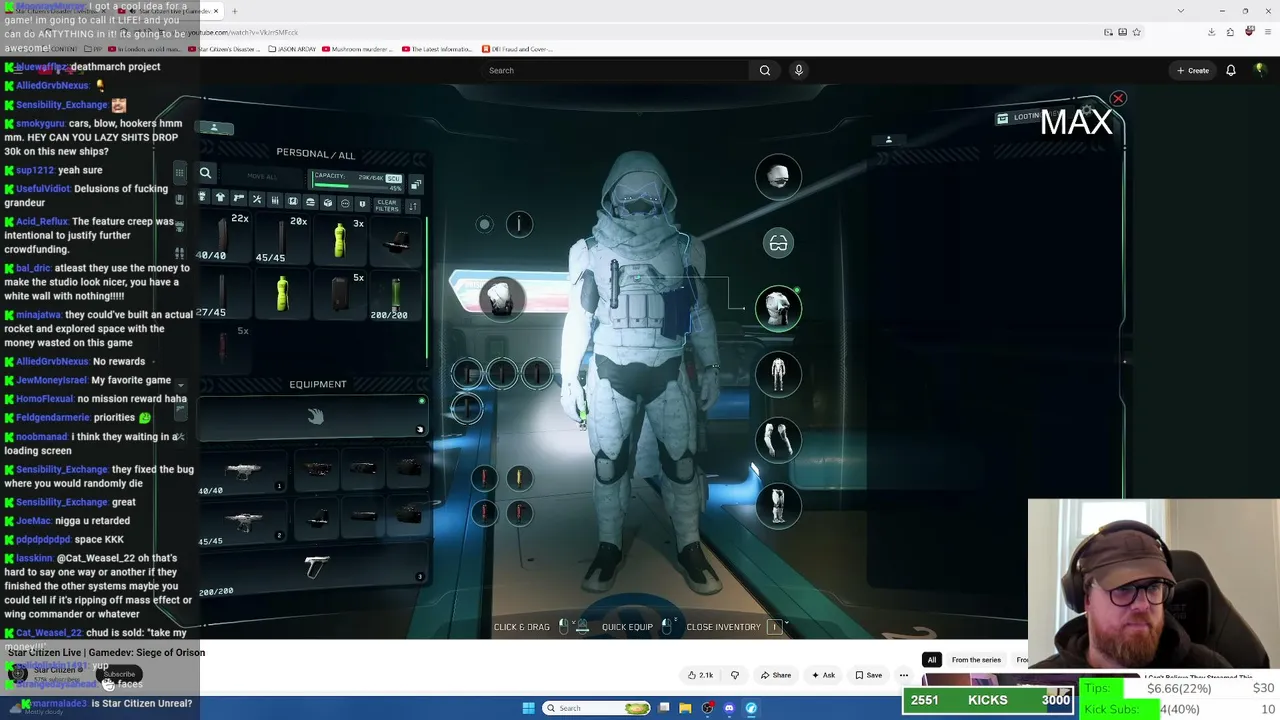
Task: Click the YouTube Create button
Action: [x=1193, y=70]
